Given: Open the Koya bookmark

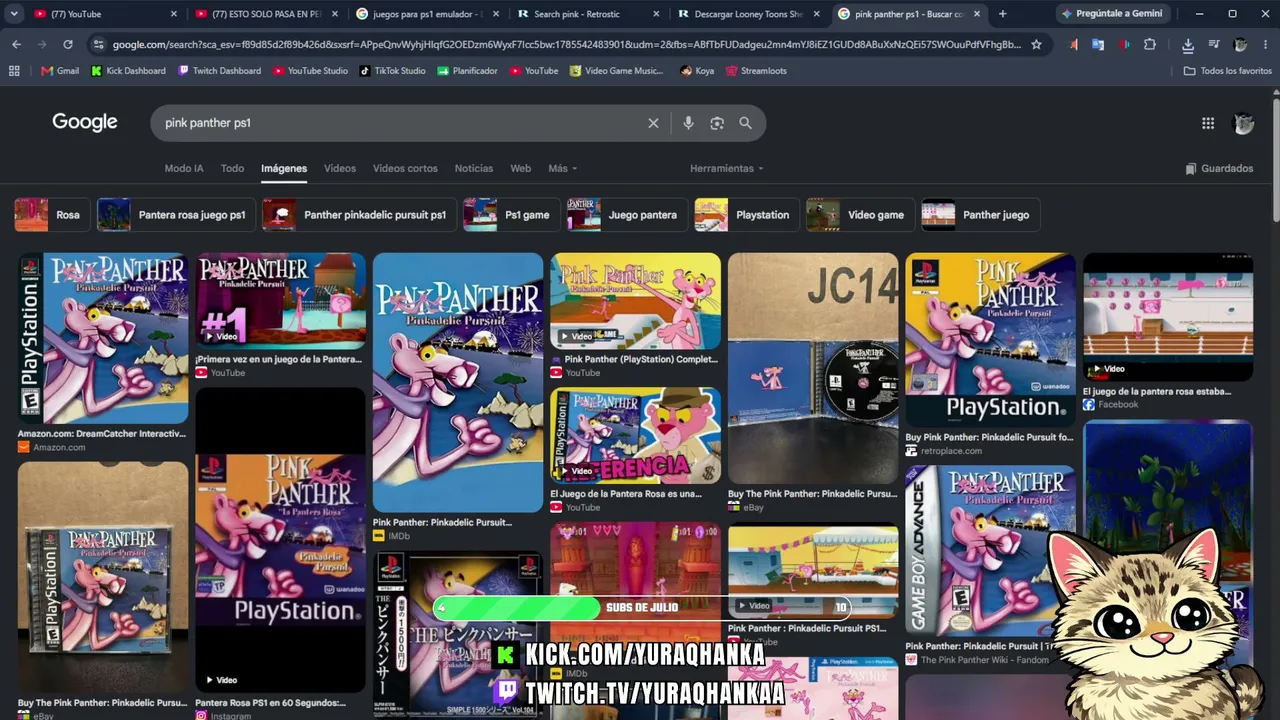Looking at the screenshot, I should point(697,71).
